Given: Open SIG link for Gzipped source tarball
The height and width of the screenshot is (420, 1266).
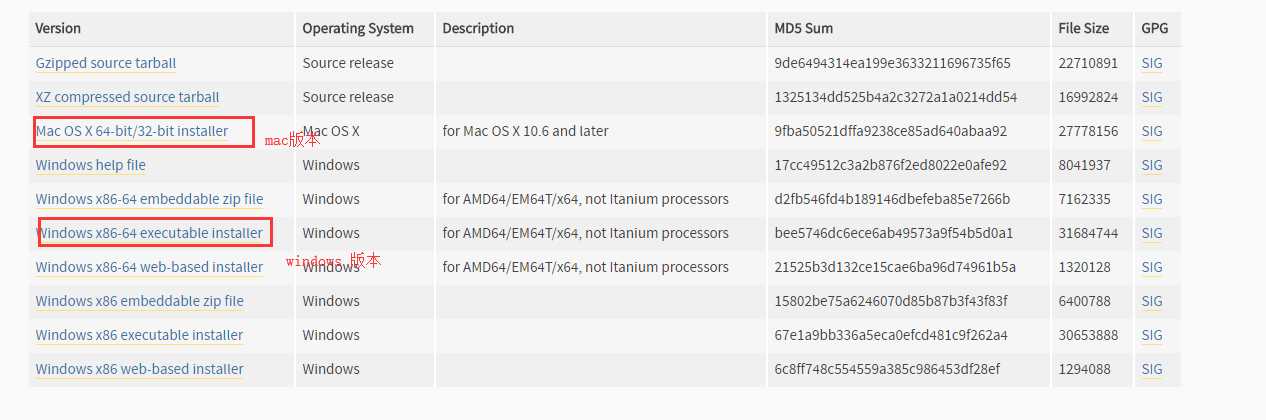Looking at the screenshot, I should click(x=1152, y=63).
